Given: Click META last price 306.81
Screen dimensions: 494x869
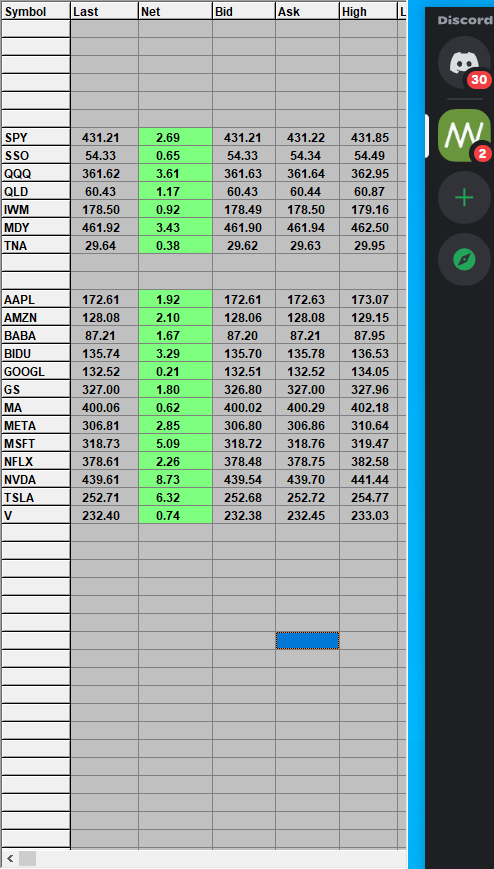Looking at the screenshot, I should point(105,426).
